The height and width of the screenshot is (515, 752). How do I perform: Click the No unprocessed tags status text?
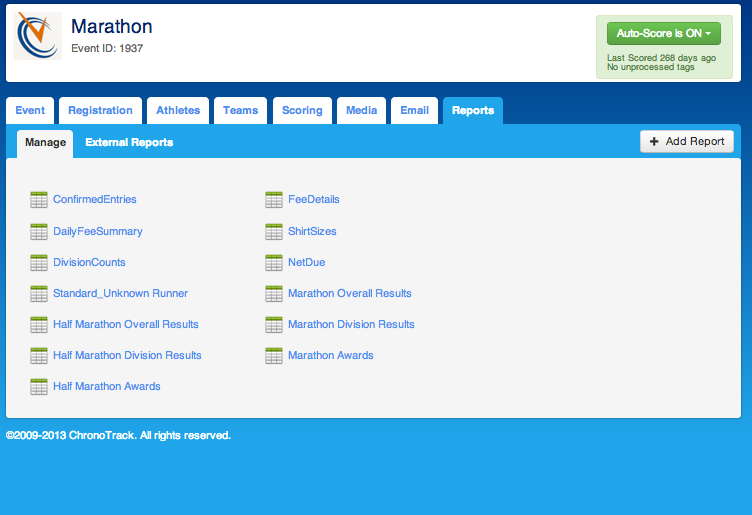click(651, 67)
